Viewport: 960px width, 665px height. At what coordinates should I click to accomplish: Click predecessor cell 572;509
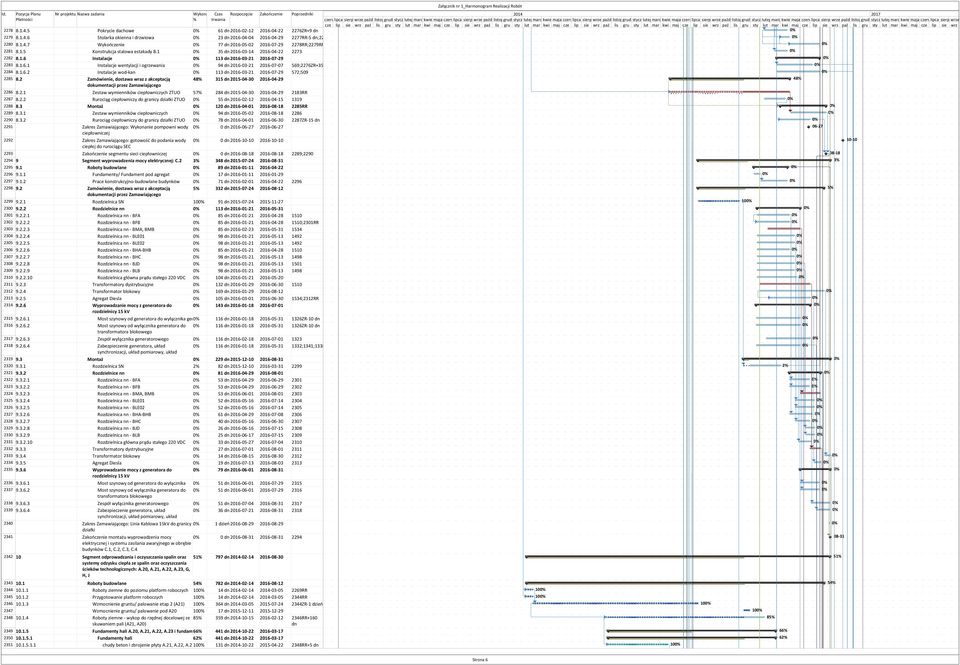point(300,72)
